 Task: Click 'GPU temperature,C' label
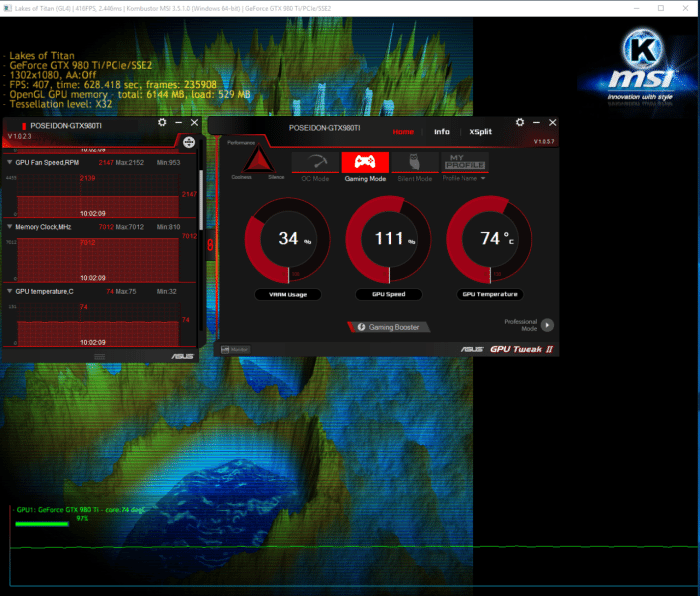(44, 291)
